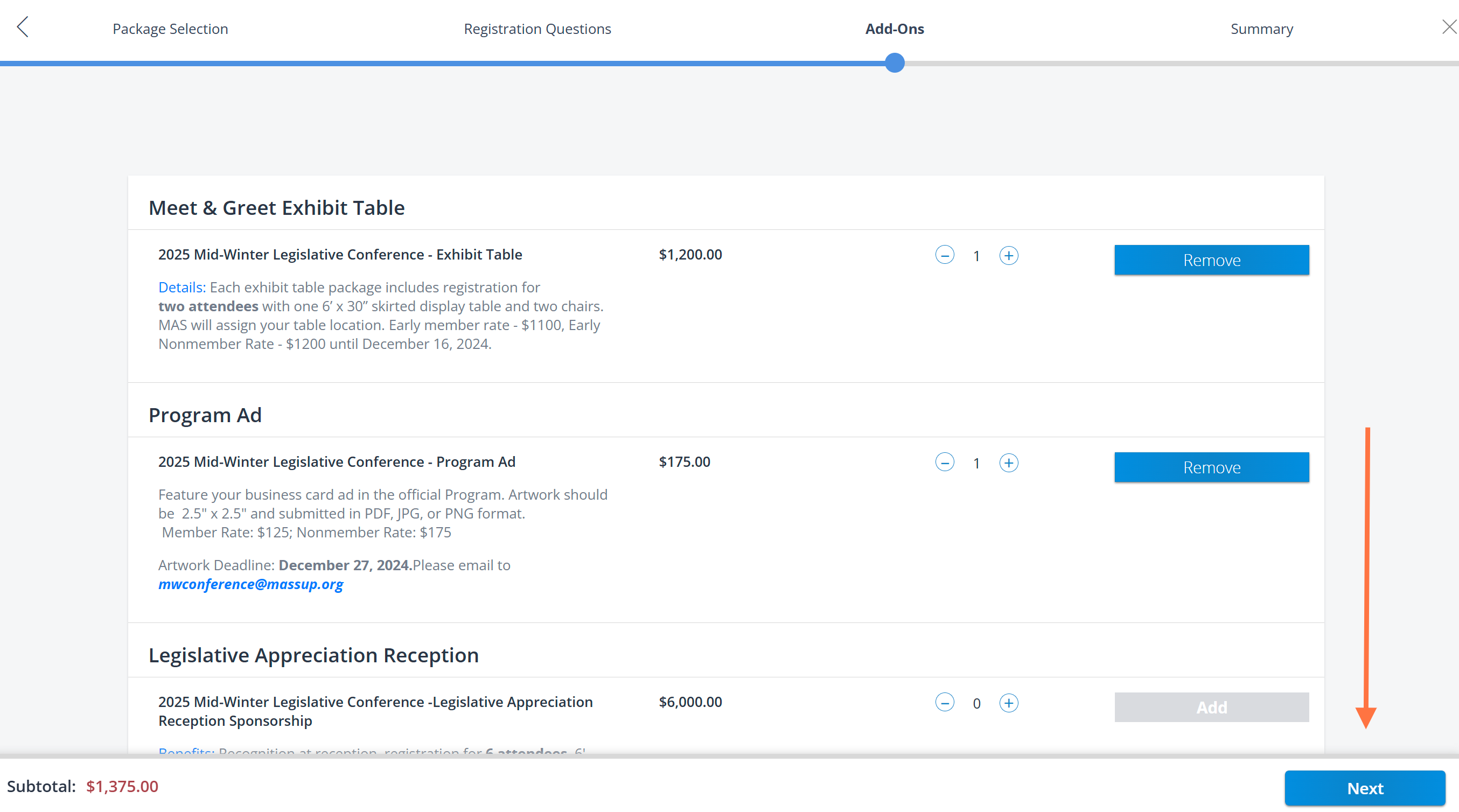Decrease Reception Sponsorship quantity with minus icon

(945, 703)
